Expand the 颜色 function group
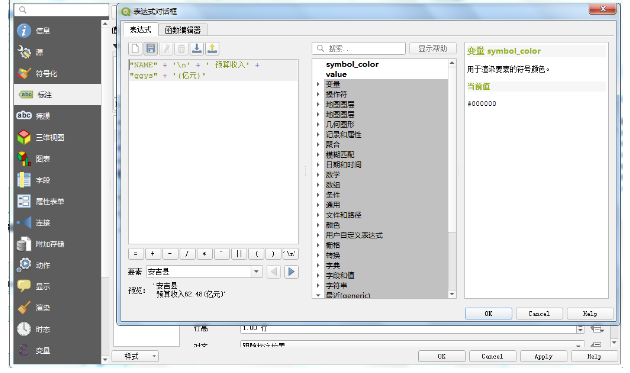 (318, 225)
